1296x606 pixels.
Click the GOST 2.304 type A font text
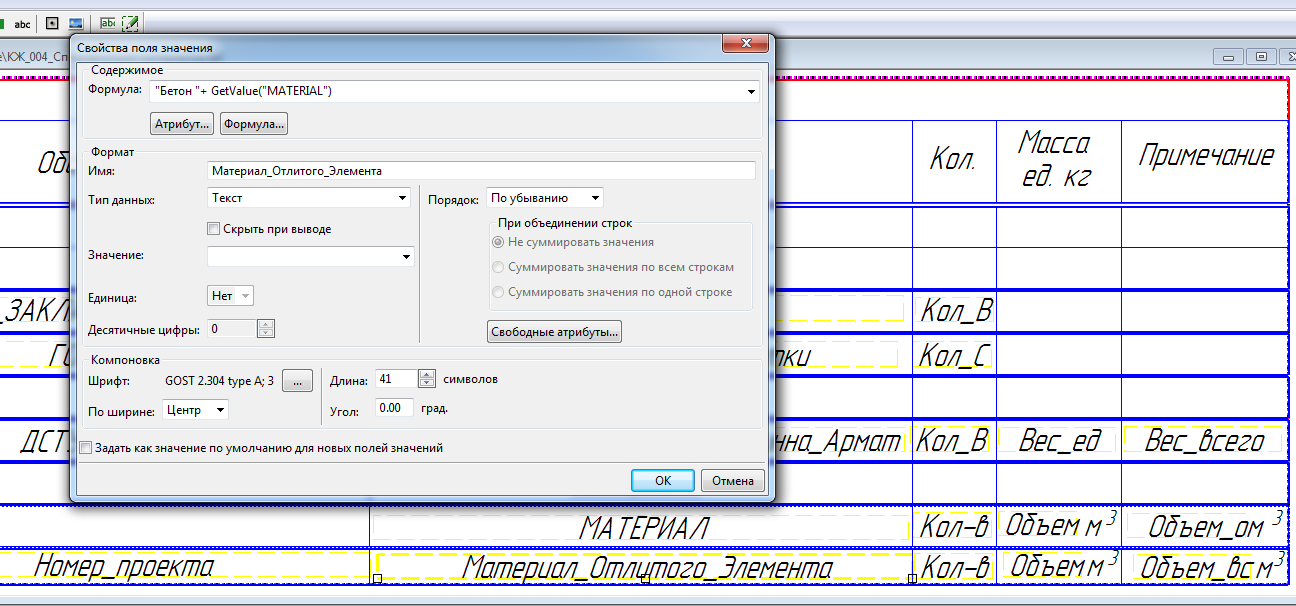click(219, 380)
